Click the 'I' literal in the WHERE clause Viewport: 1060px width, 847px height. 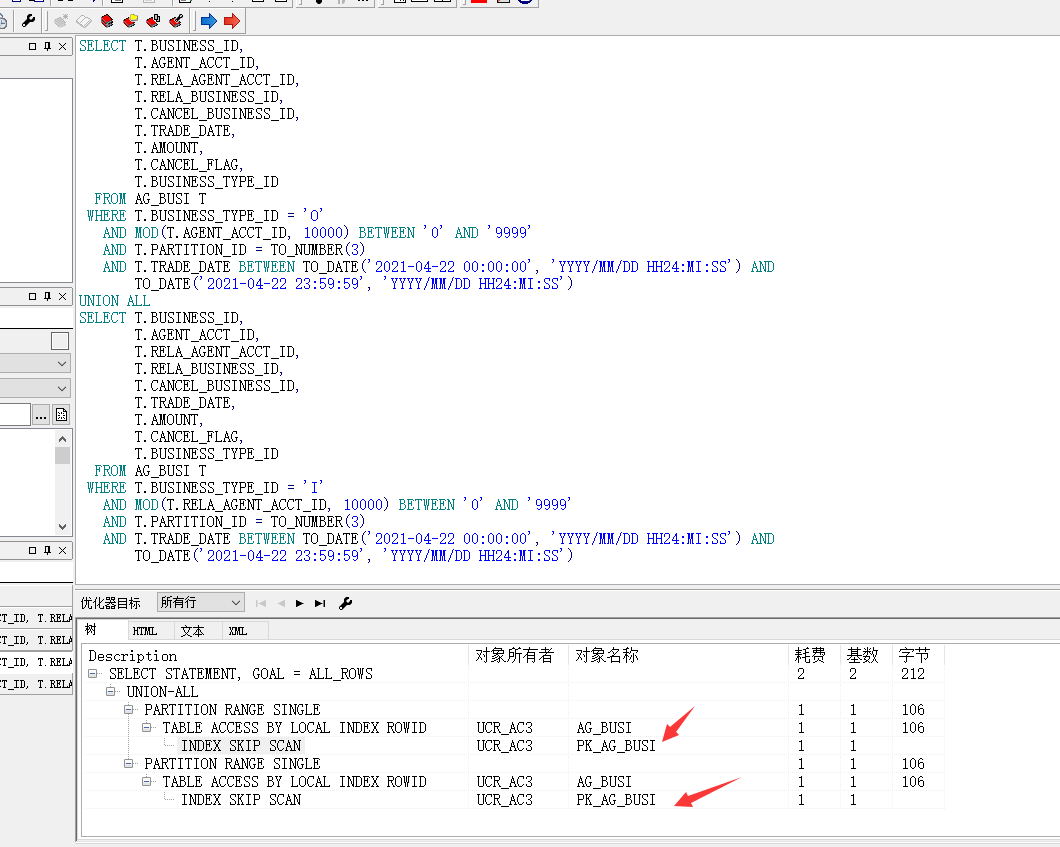(x=312, y=487)
